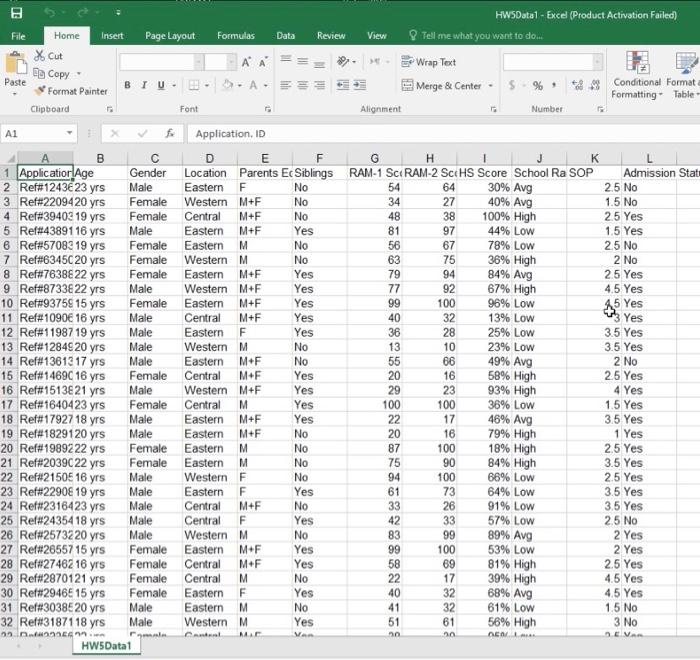Viewport: 700px width, 660px height.
Task: Cut the selection with the scissors button
Action: 48,56
